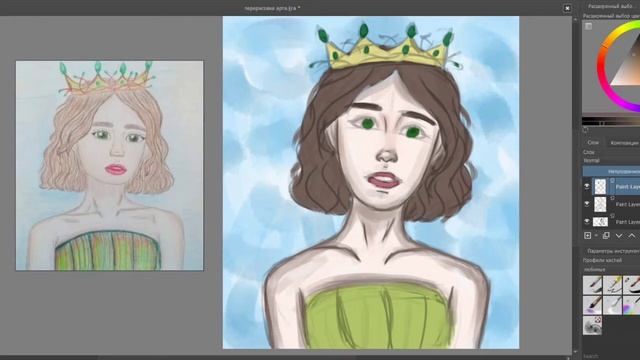Screen dimensions: 640x360
Task: Adjust the Непрозрачность opacity slider
Action: coord(611,171)
